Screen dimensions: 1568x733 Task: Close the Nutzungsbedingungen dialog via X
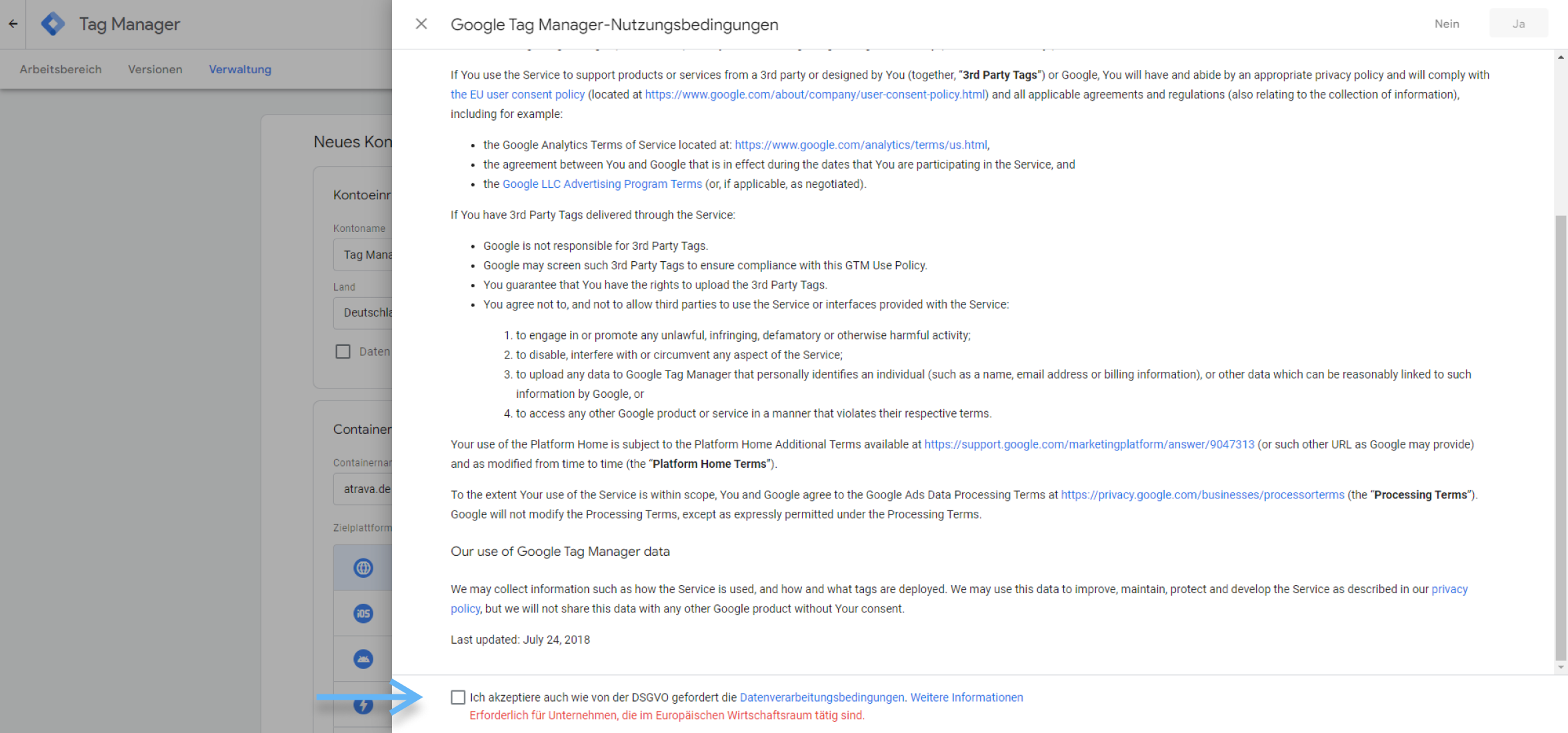point(421,24)
